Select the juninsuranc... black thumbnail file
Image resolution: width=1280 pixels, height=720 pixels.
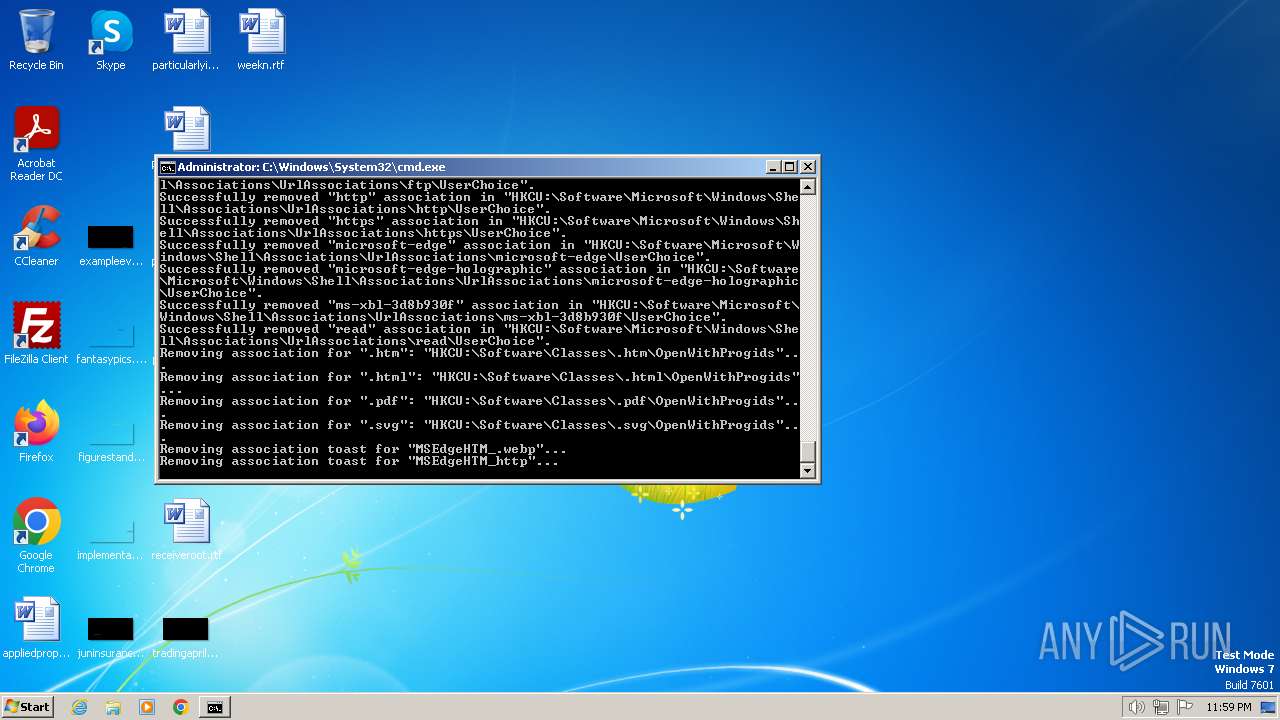[x=110, y=637]
